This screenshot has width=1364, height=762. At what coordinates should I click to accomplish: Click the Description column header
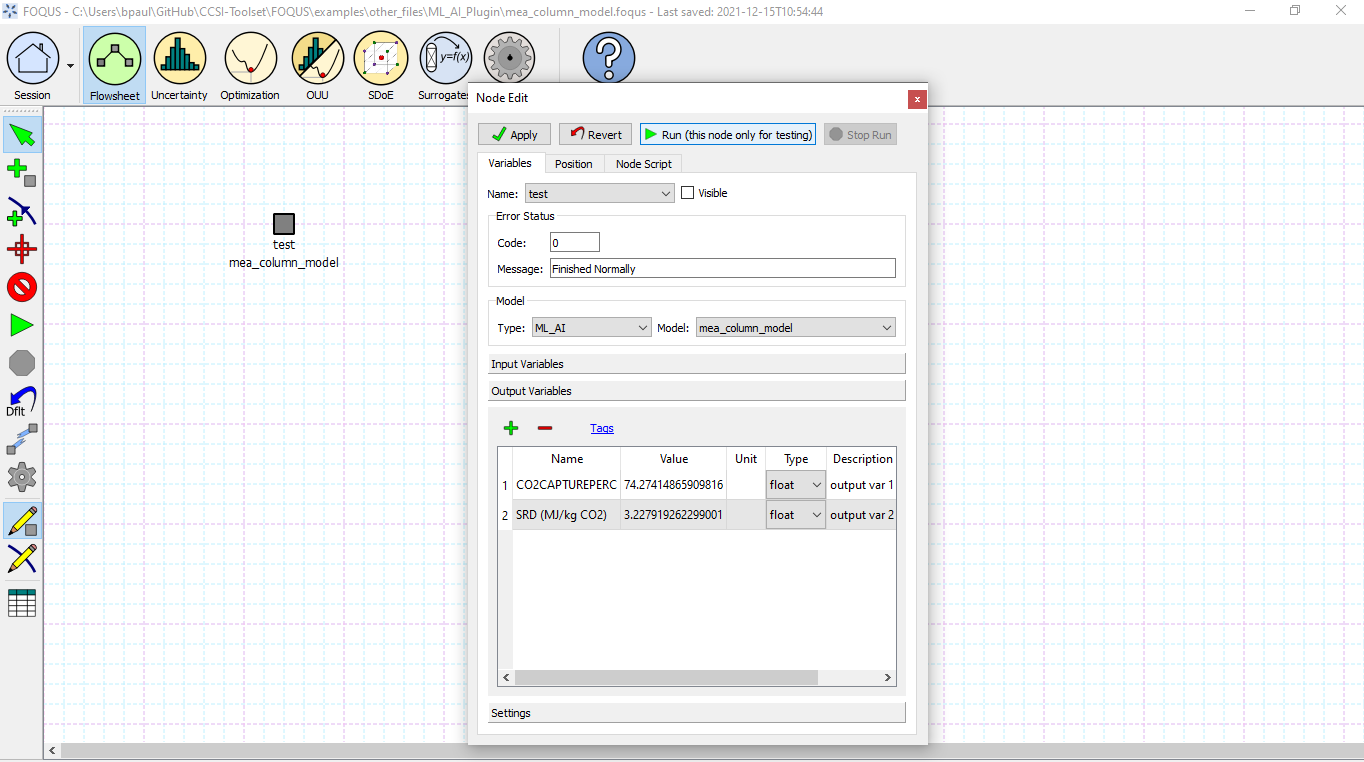(x=862, y=459)
